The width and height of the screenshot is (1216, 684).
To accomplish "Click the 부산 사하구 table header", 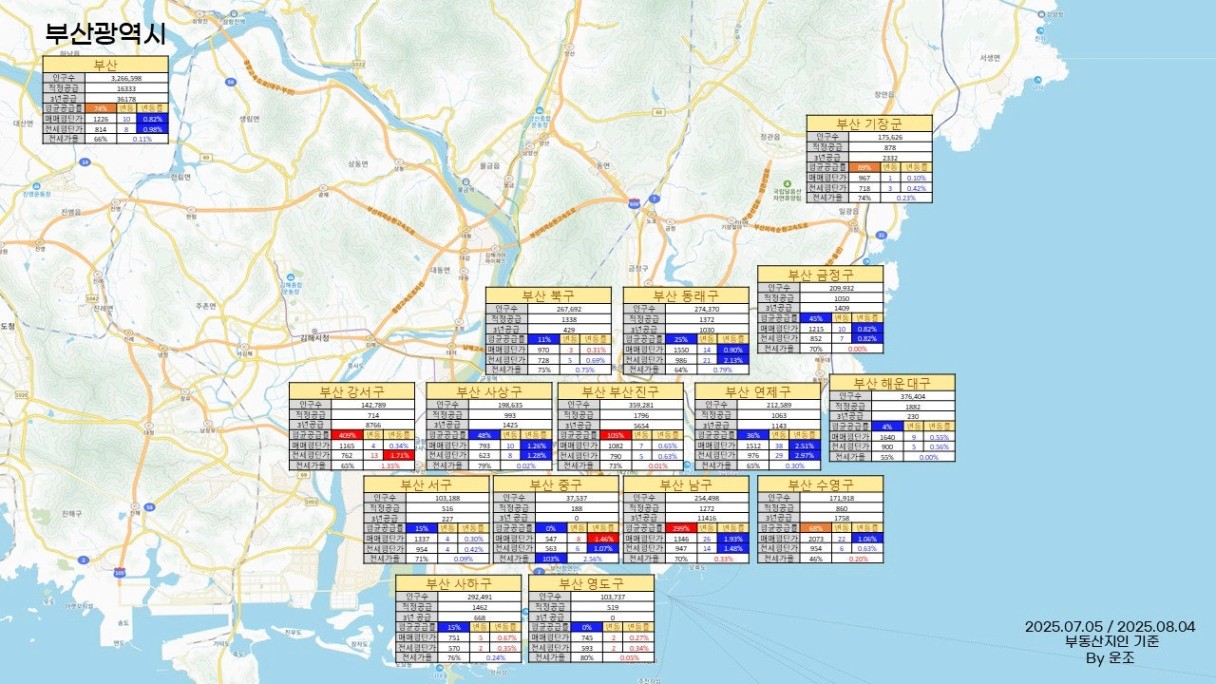I will (458, 583).
